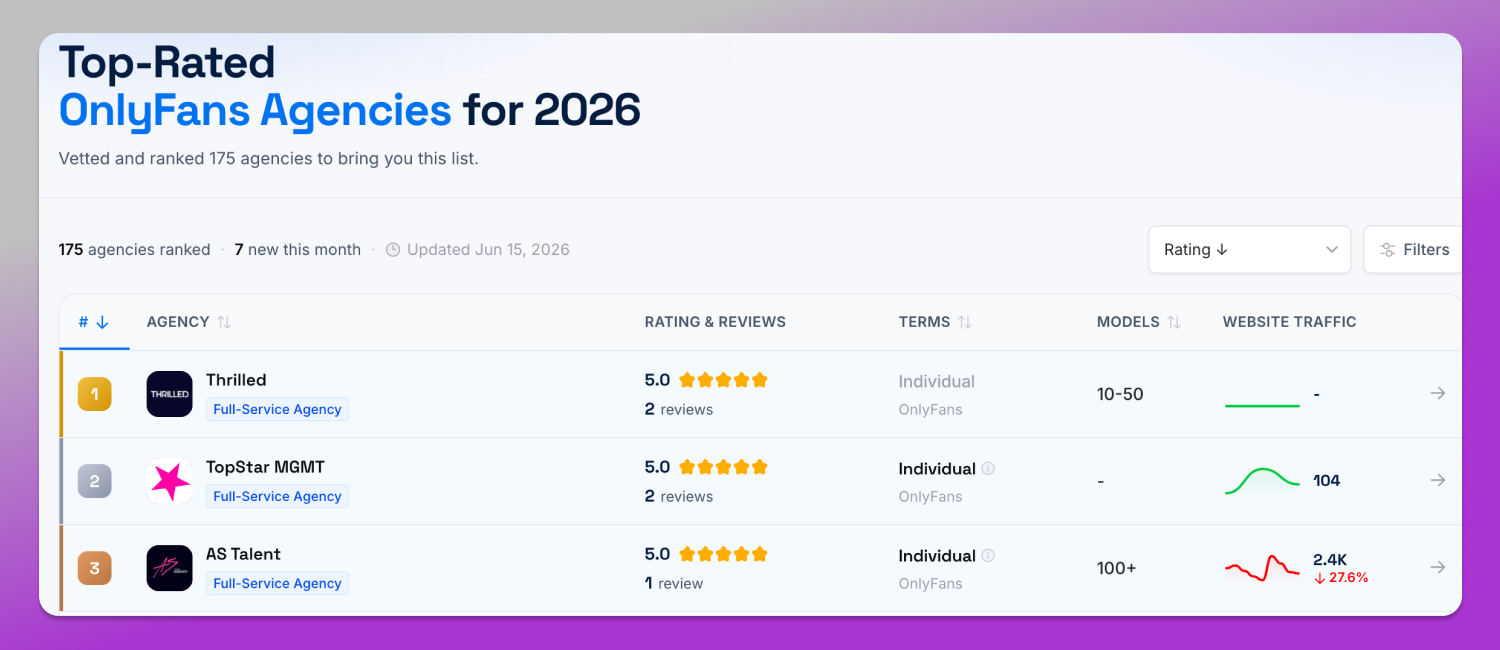Click the AS Talent logo
Screen dimensions: 1500x650
tap(169, 568)
